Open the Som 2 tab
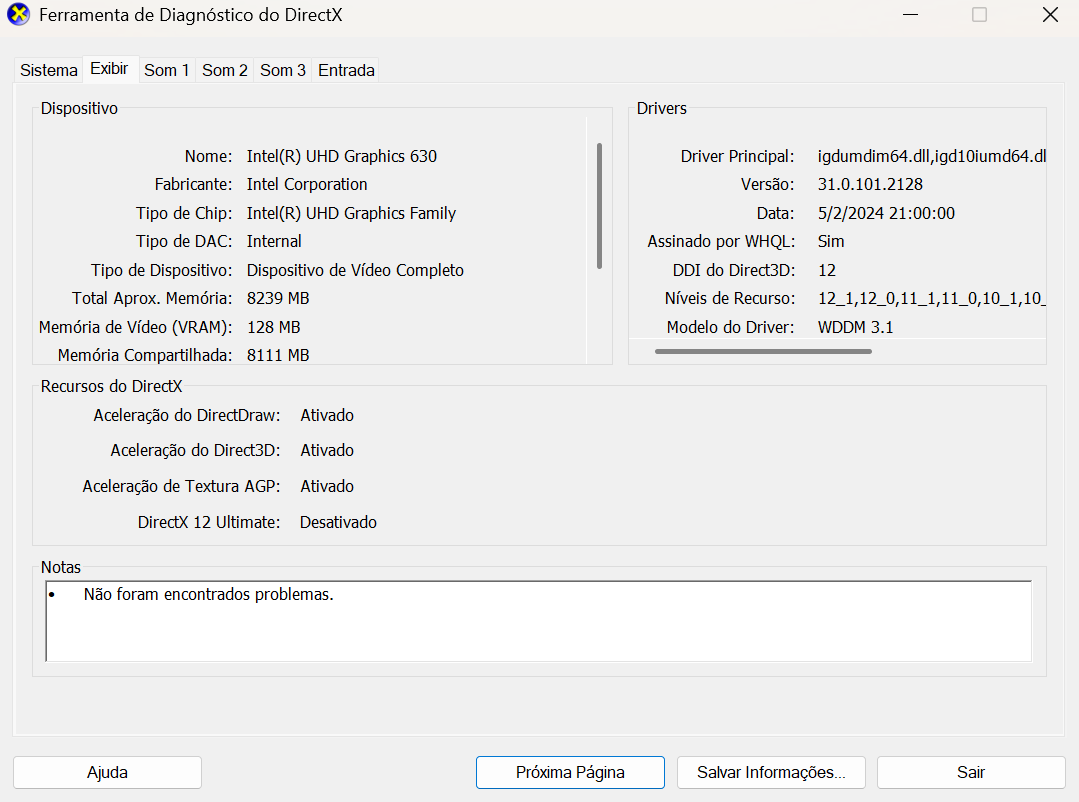This screenshot has height=802, width=1079. (224, 70)
